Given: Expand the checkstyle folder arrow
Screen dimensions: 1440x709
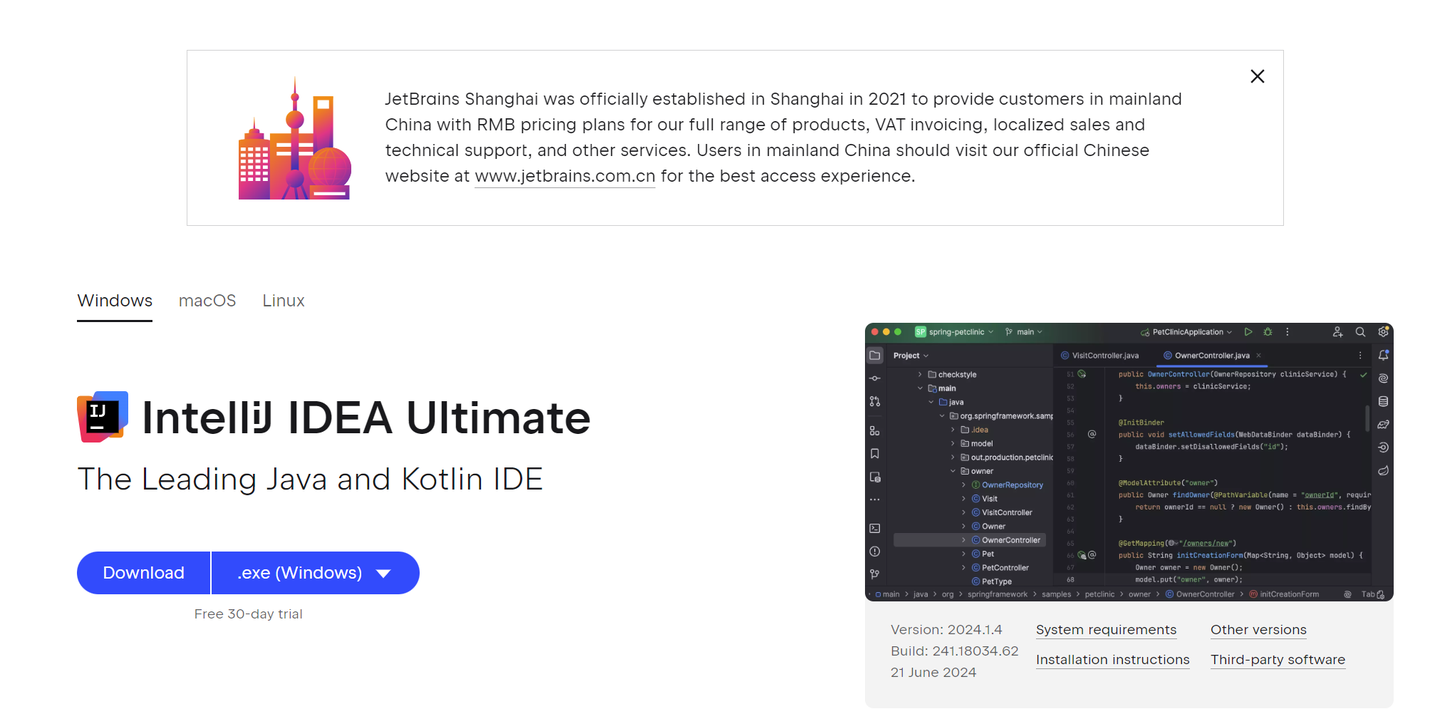Looking at the screenshot, I should click(x=920, y=374).
